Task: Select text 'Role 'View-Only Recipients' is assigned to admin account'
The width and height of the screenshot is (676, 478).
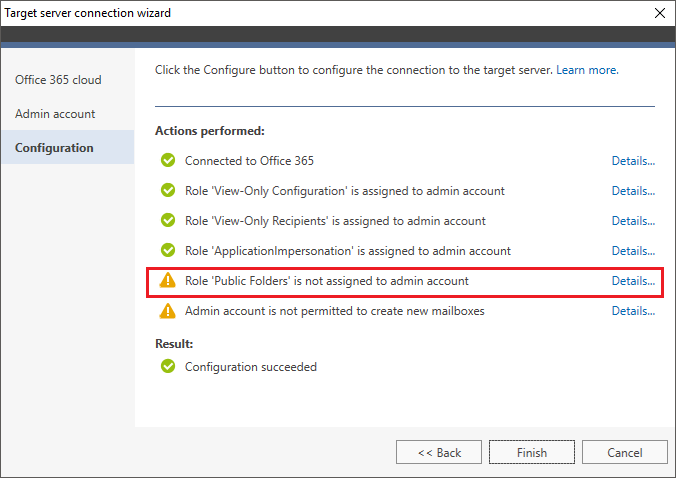Action: point(335,221)
